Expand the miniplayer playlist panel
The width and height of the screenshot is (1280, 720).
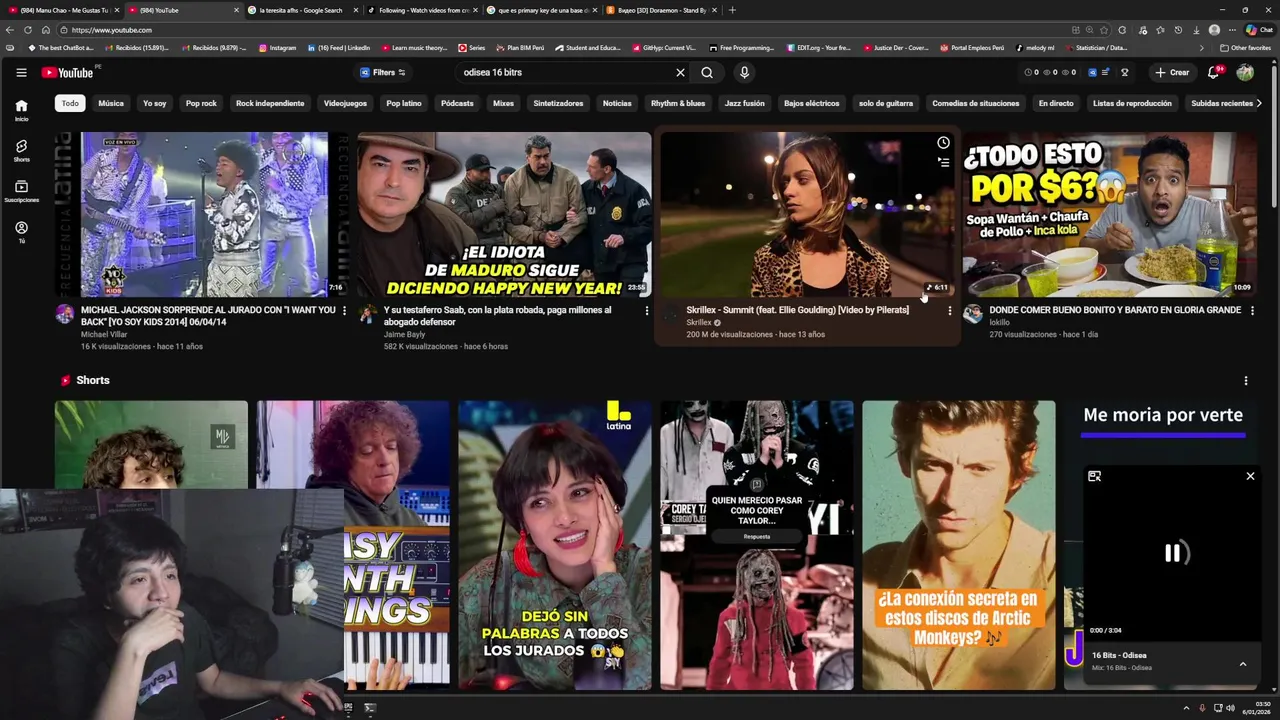coord(1243,664)
